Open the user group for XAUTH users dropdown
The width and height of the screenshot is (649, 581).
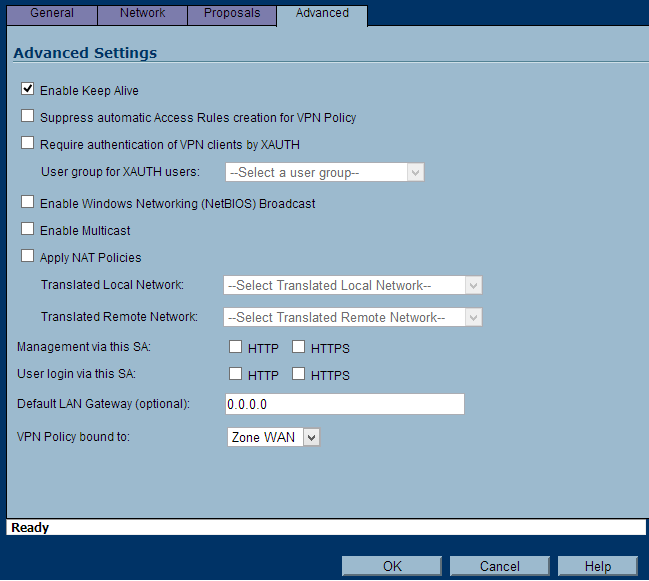(x=325, y=172)
